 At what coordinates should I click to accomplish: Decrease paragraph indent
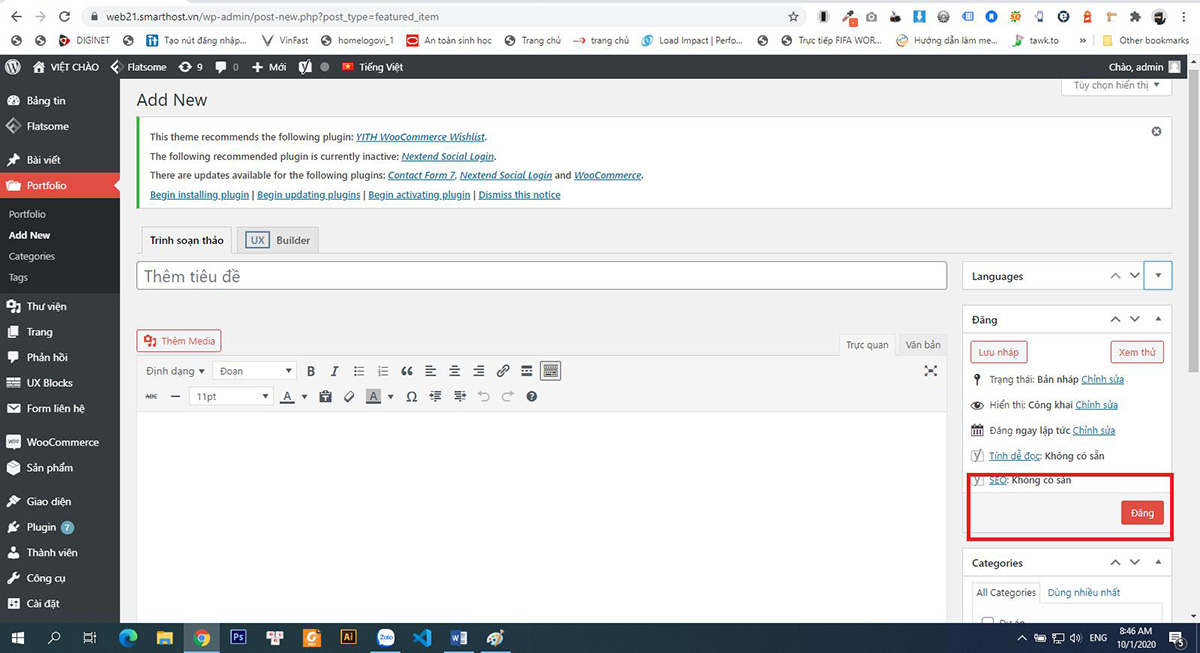point(435,397)
